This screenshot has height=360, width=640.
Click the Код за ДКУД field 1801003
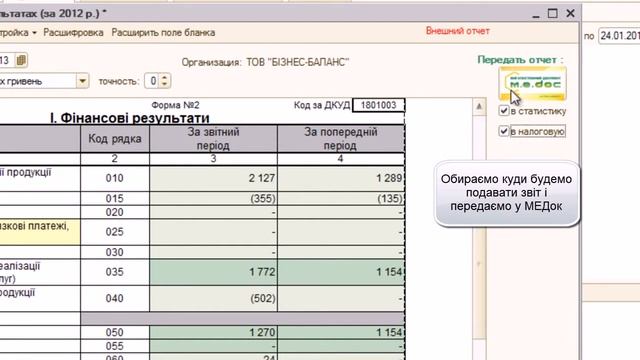pos(378,105)
